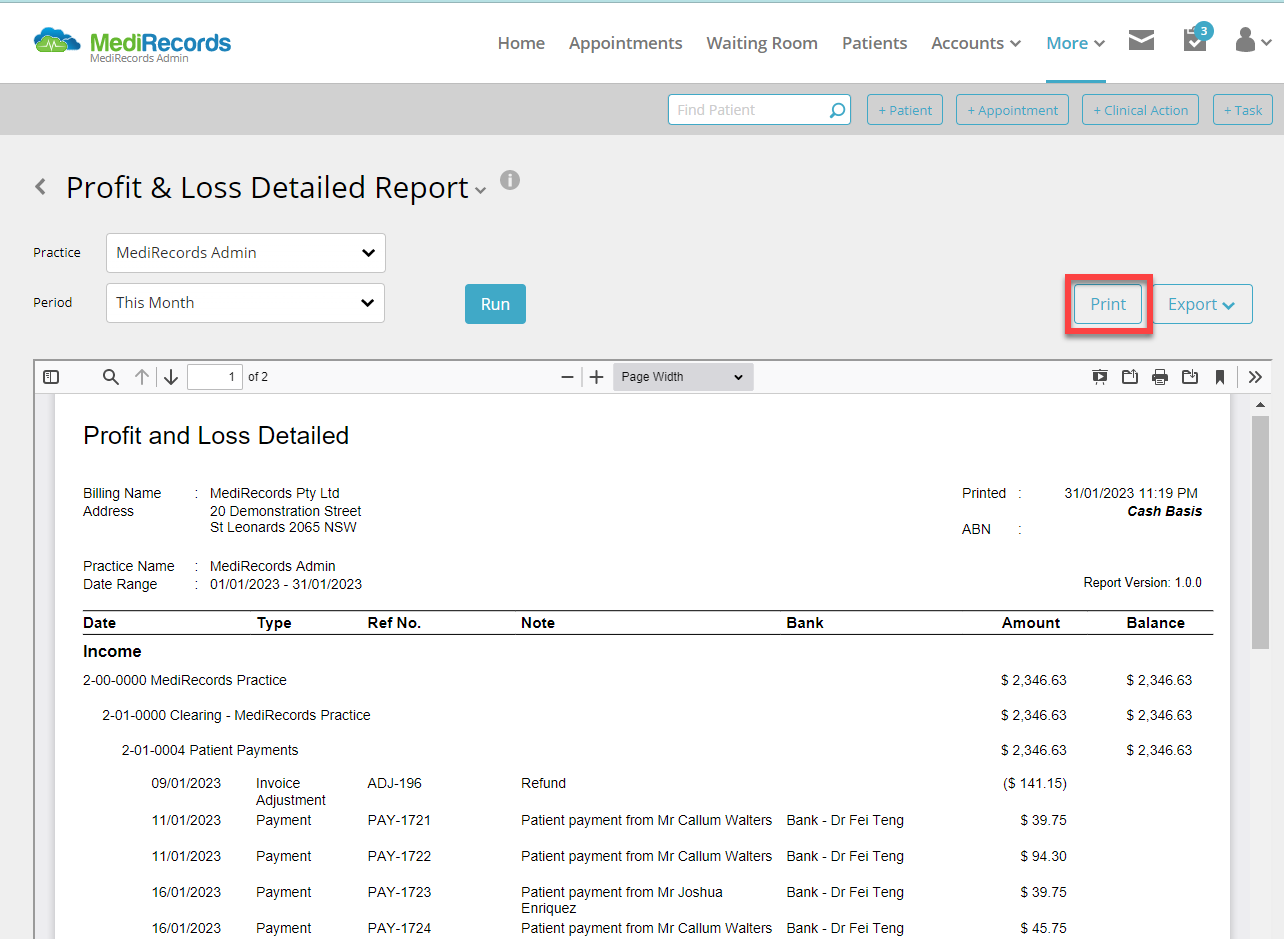Click the Profit and Loss Detailed heading

216,436
